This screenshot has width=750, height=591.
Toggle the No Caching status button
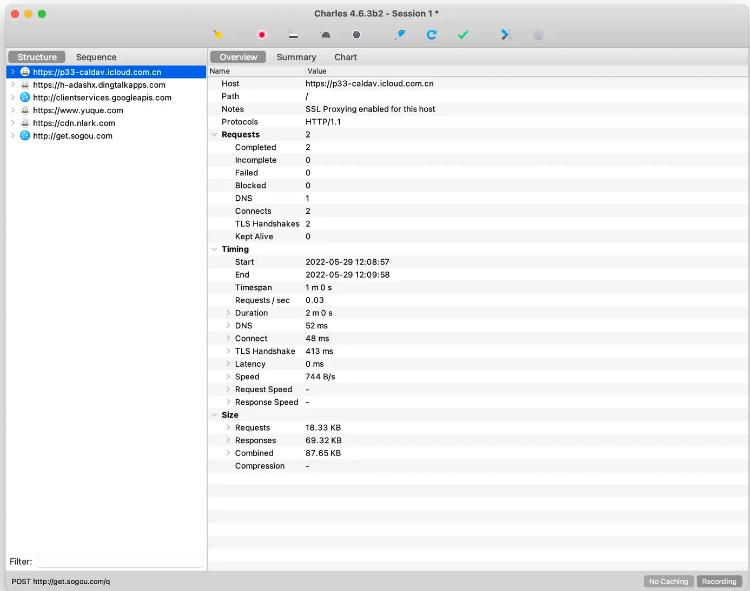(667, 581)
